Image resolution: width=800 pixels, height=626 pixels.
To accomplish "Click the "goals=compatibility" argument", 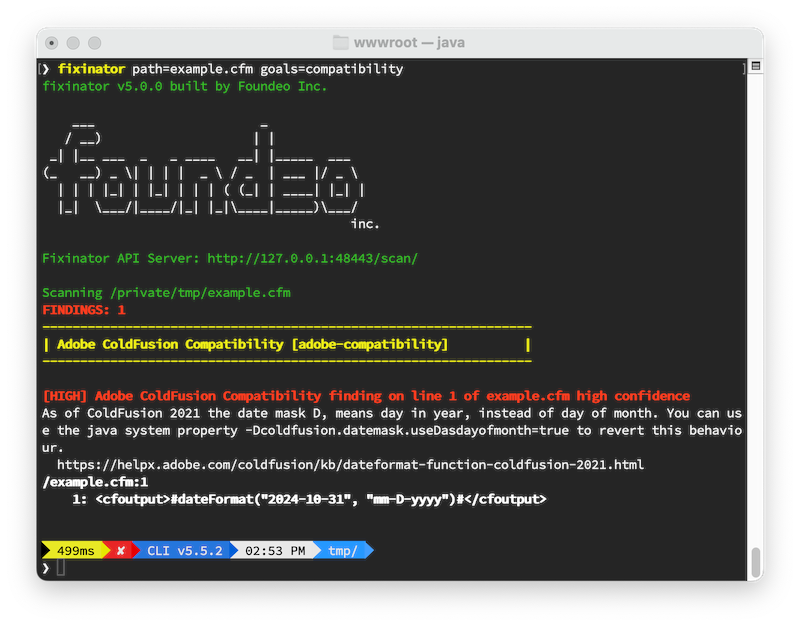I will 332,69.
